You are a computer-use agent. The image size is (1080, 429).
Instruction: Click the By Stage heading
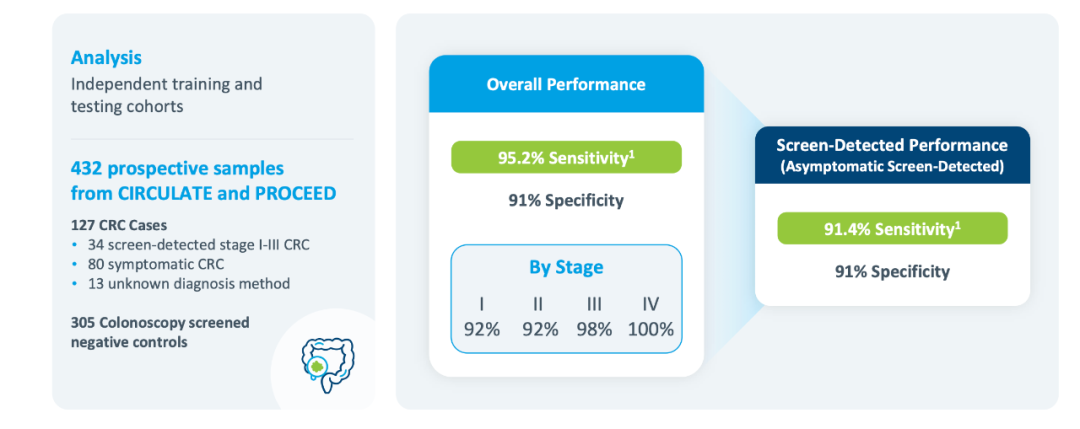coord(566,268)
